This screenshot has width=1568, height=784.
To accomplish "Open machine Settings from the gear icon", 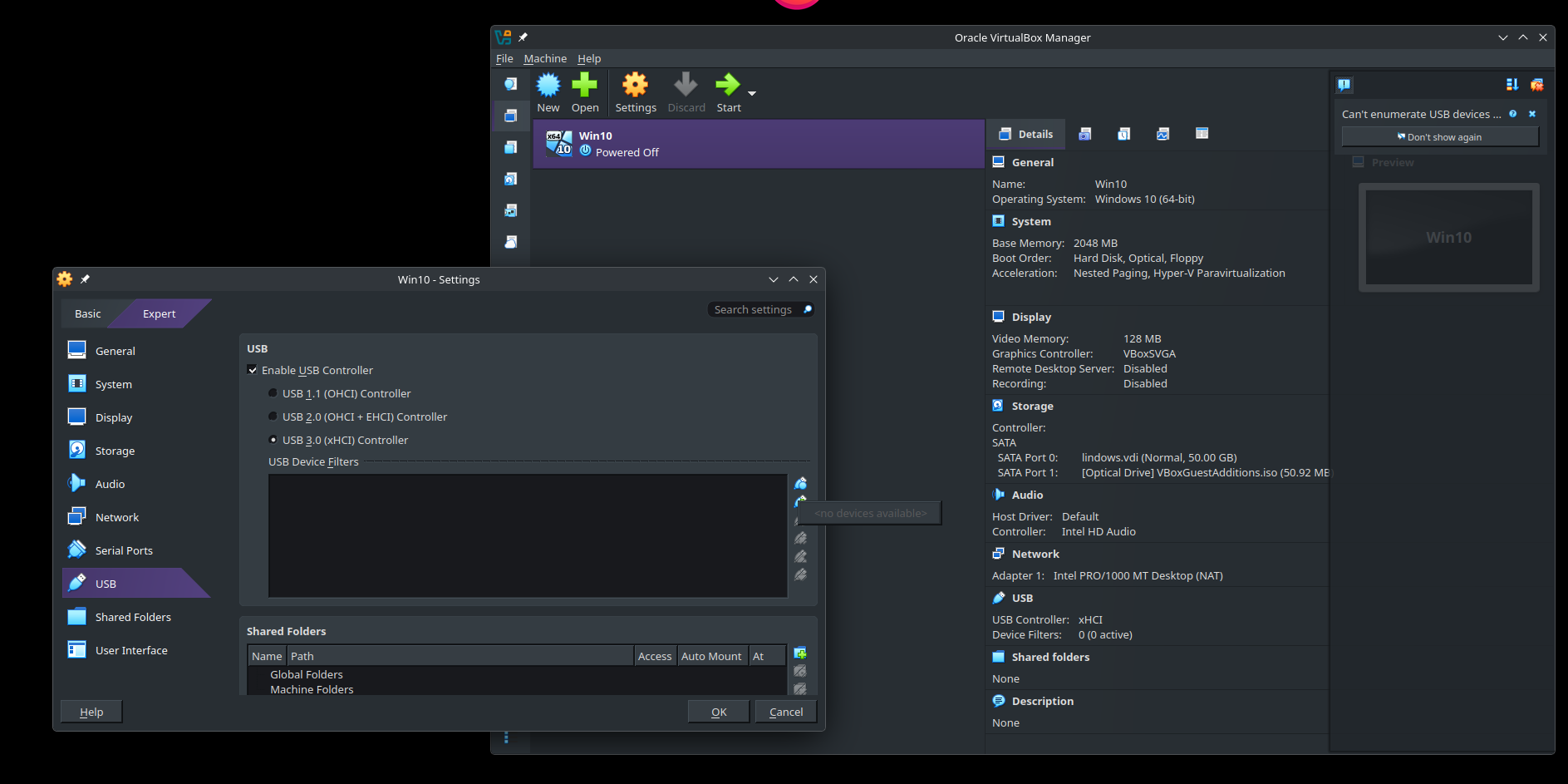I will pos(635,86).
